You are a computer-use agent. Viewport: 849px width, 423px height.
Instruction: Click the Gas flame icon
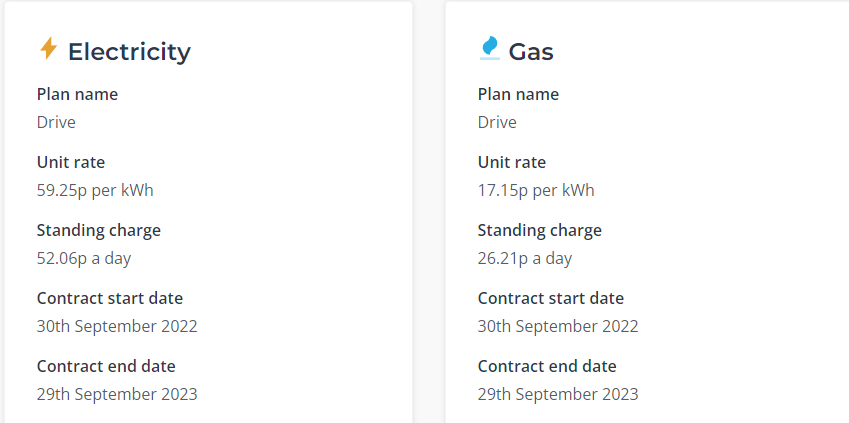click(x=489, y=48)
